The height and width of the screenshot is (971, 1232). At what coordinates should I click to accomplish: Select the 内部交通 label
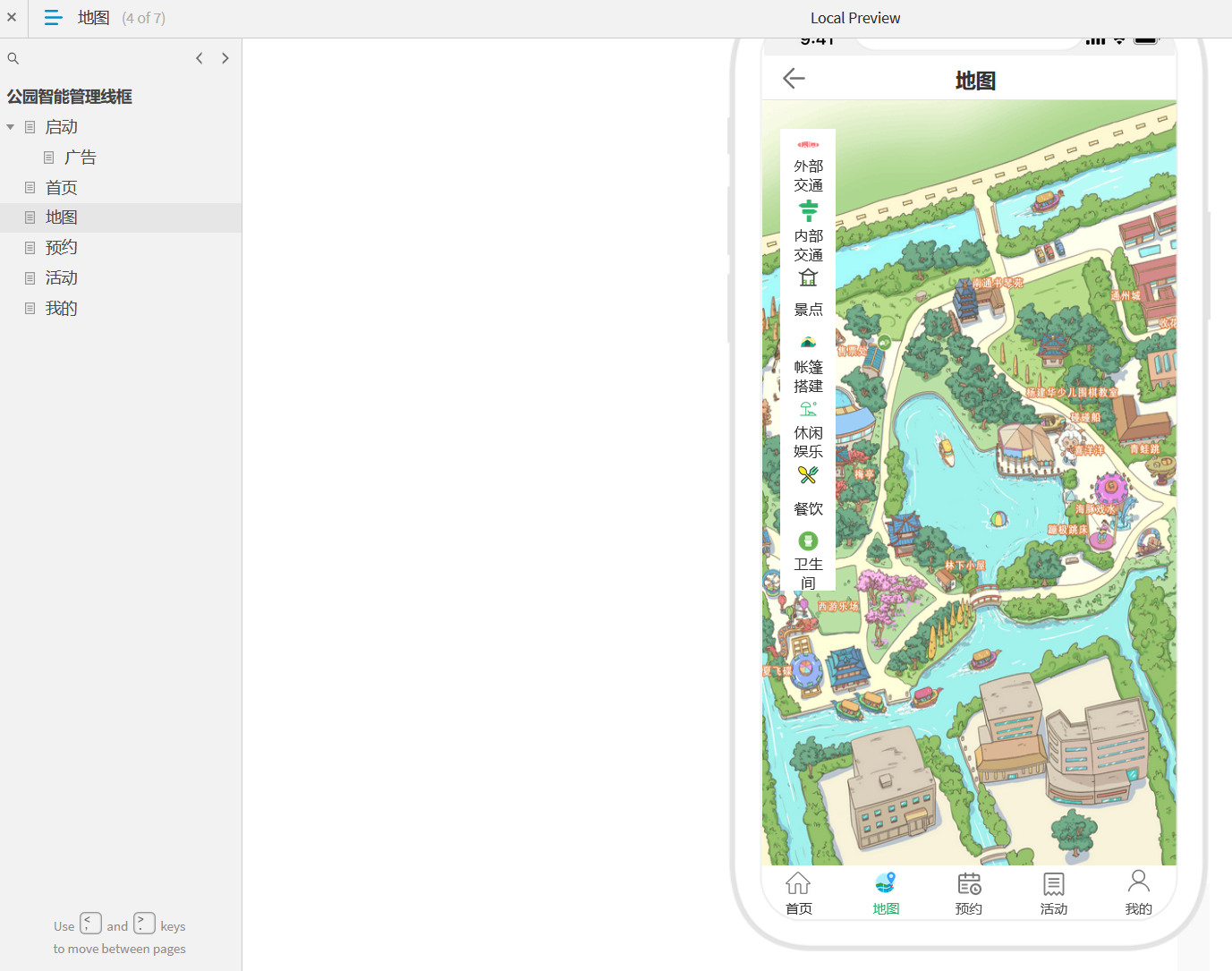point(808,245)
